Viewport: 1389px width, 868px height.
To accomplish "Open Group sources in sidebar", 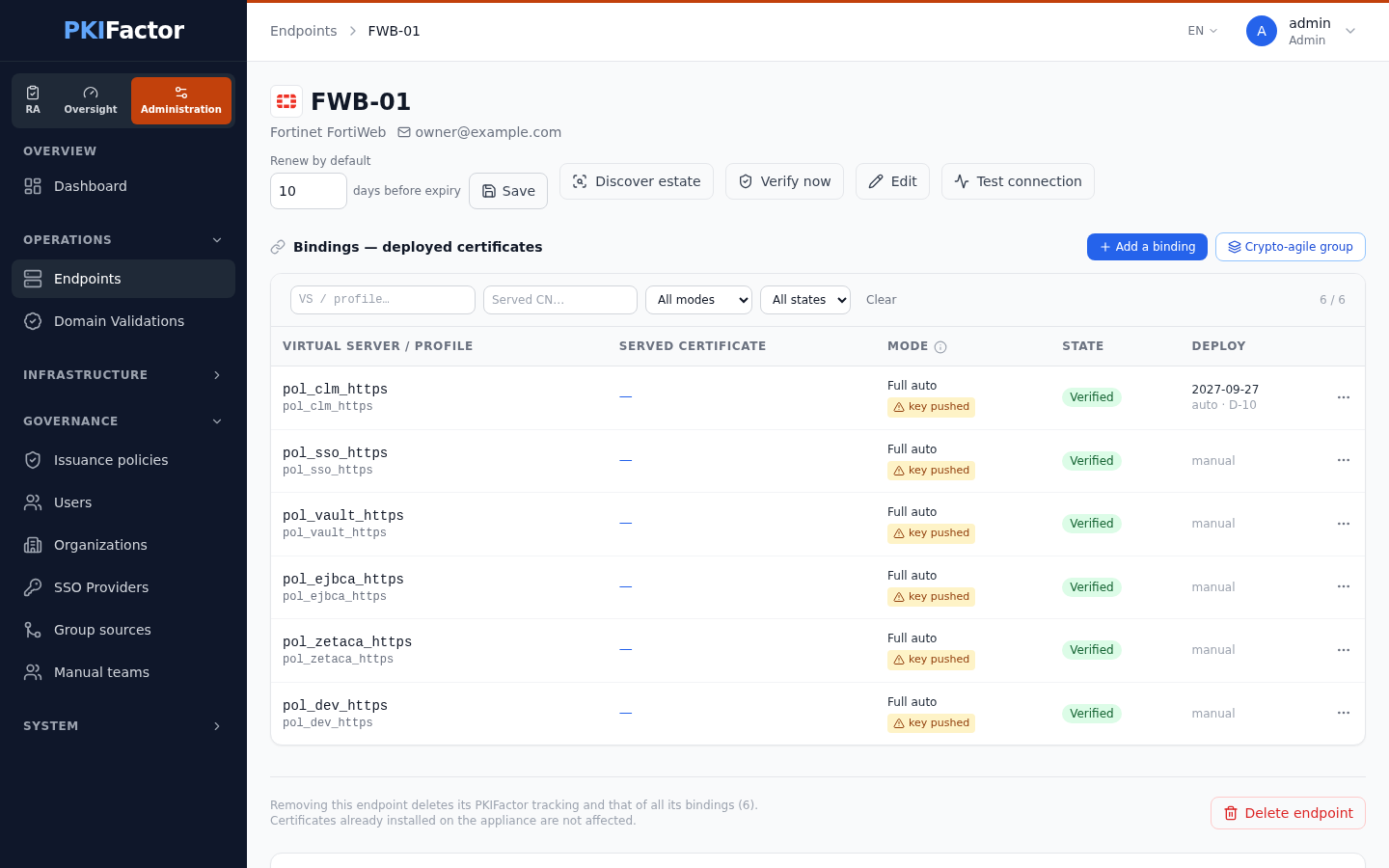I will [x=123, y=630].
